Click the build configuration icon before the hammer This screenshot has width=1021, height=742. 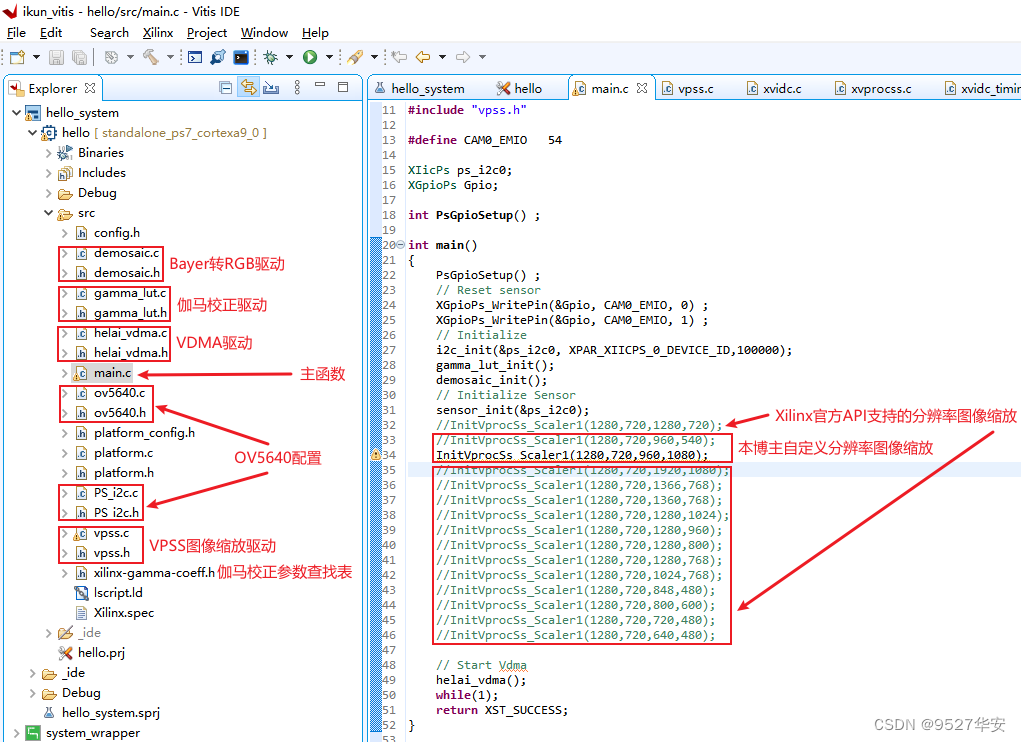pyautogui.click(x=111, y=57)
